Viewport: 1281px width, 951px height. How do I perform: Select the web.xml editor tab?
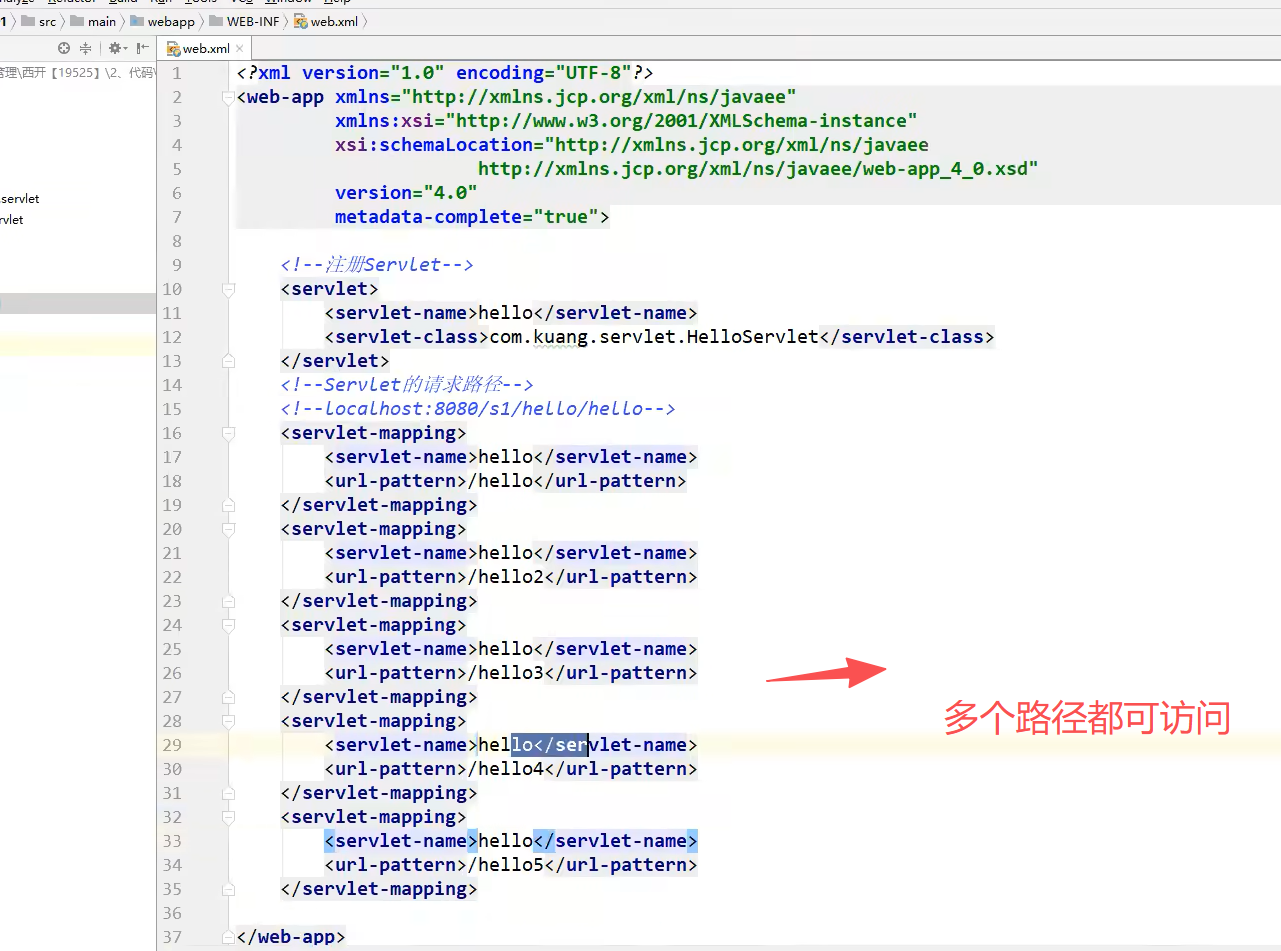pos(206,48)
